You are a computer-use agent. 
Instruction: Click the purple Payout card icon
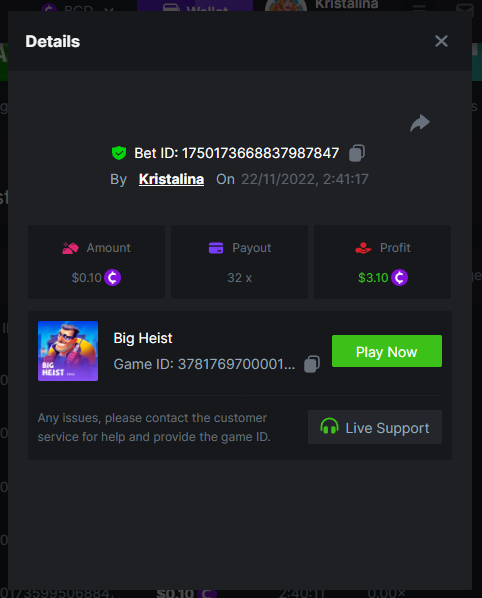click(216, 248)
